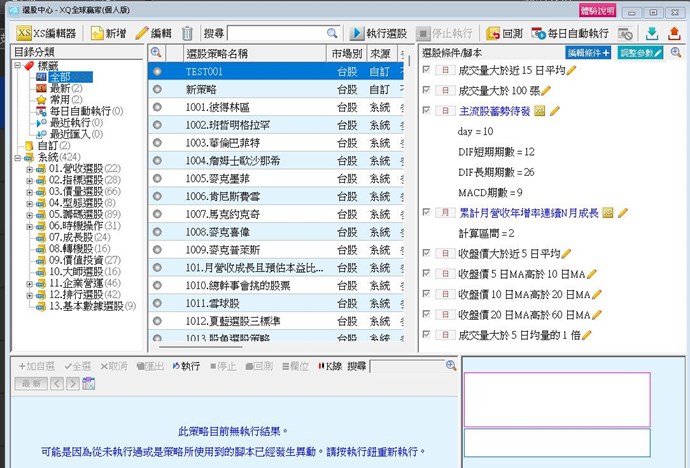Viewport: 690px width, 468px height.
Task: Toggle checkbox for 收盤價大於近 5 日平均
Action: tap(427, 253)
